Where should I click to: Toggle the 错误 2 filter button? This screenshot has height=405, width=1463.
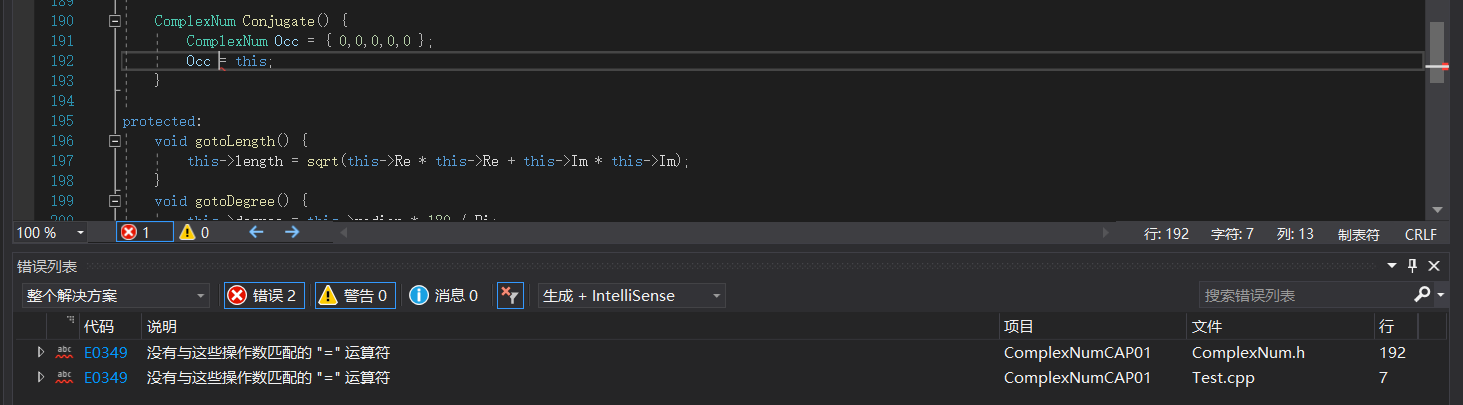click(x=264, y=295)
